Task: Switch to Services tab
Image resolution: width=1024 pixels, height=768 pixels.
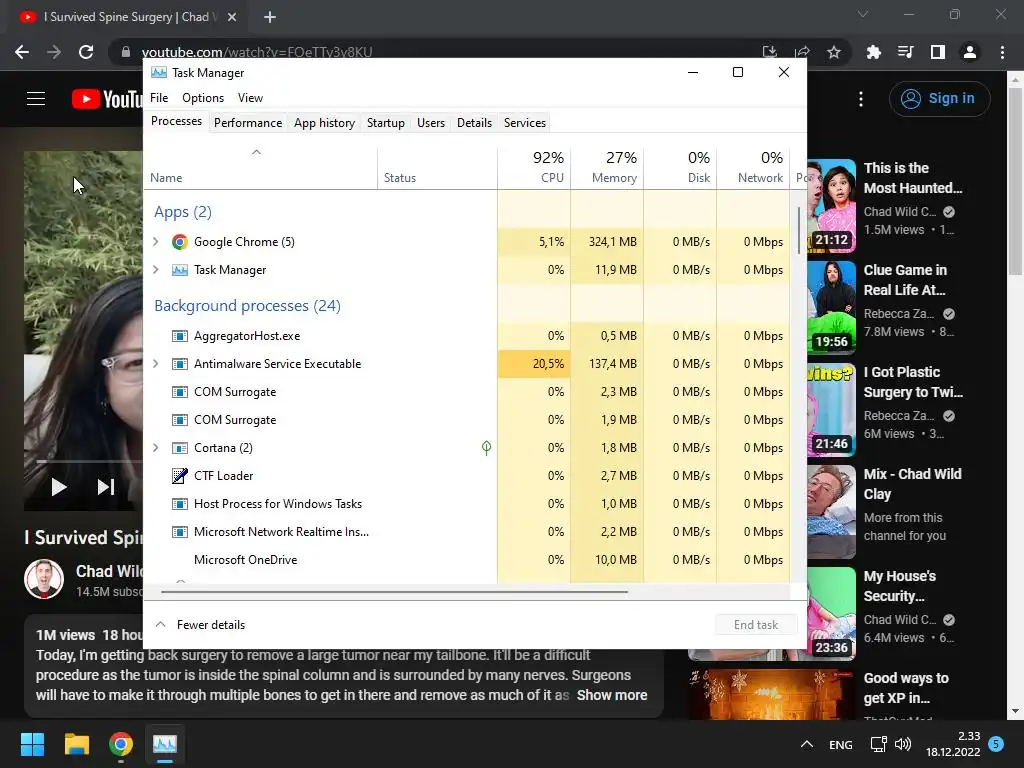Action: (524, 123)
